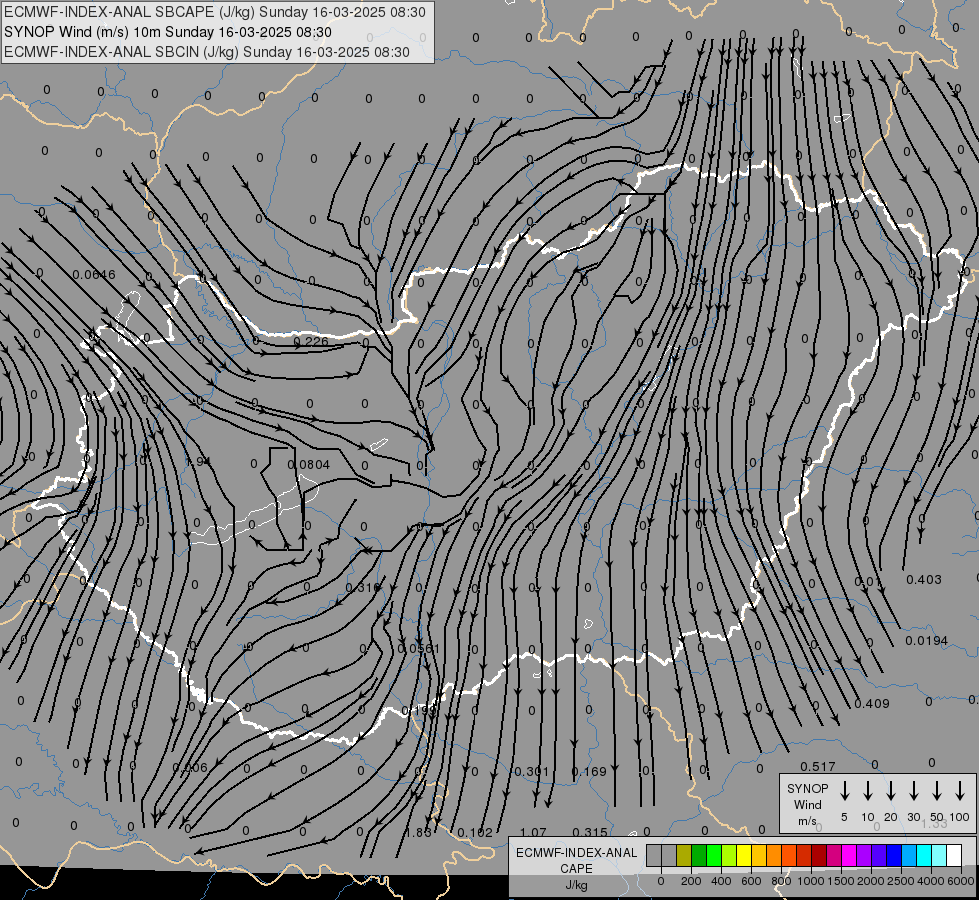
Task: Pick the bright green CAPE legend swatch
Action: pos(714,855)
